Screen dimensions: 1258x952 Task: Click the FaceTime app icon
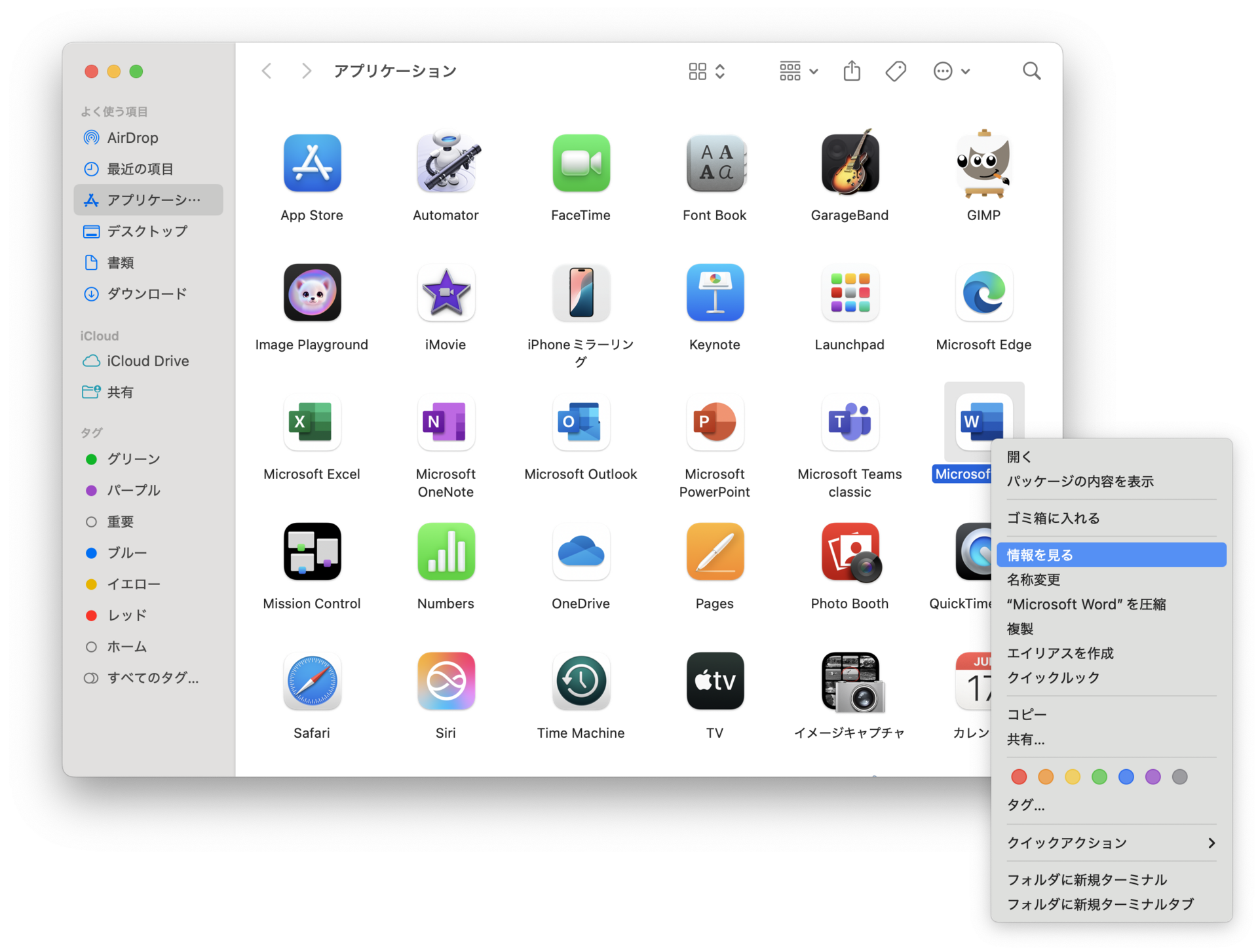(x=581, y=163)
